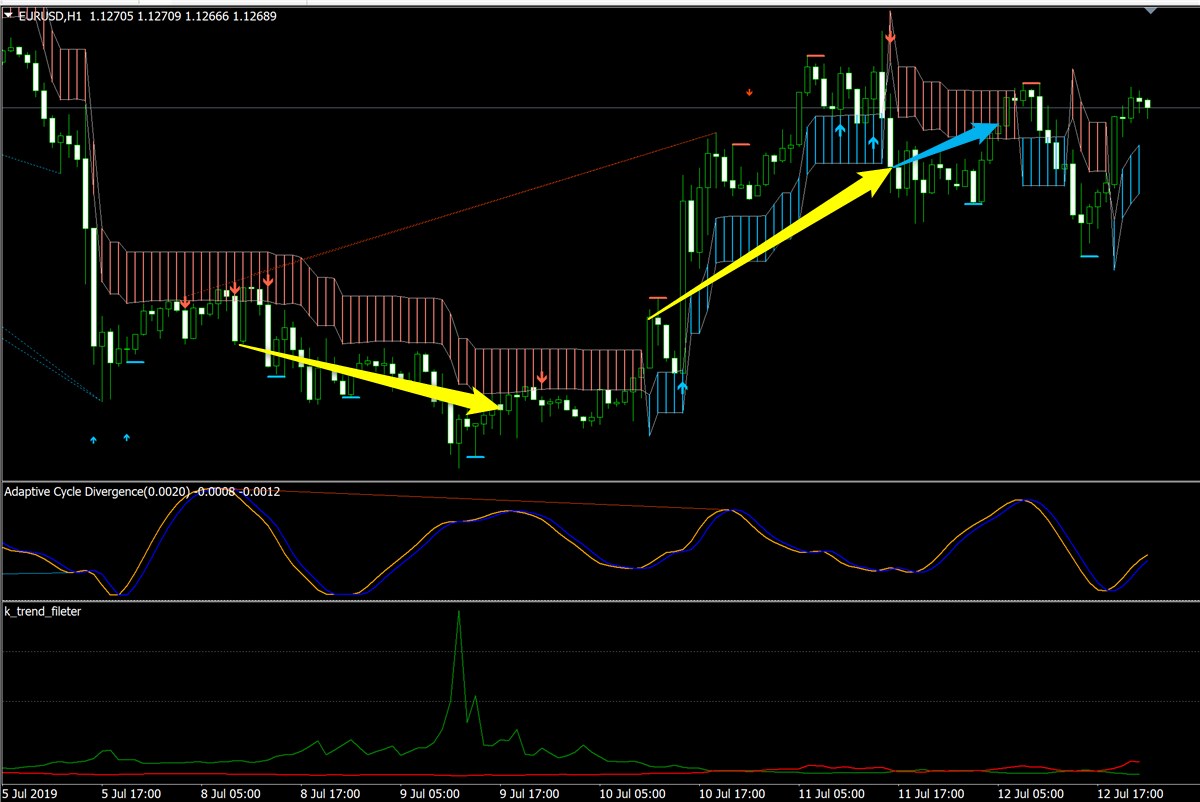Click the 5 Jul 2019 date label
The height and width of the screenshot is (802, 1200).
click(x=28, y=793)
